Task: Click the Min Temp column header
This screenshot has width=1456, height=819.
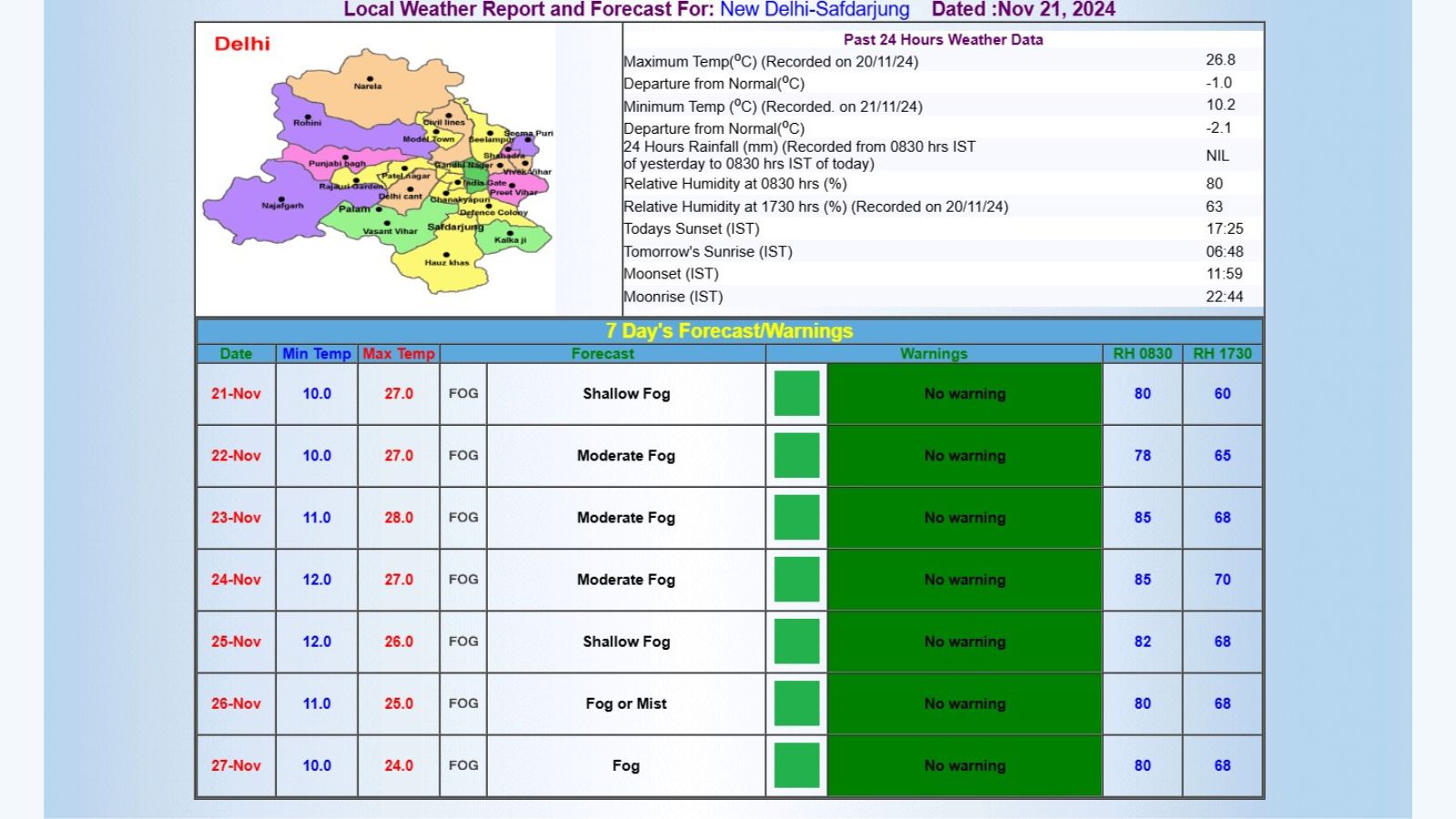Action: (317, 354)
